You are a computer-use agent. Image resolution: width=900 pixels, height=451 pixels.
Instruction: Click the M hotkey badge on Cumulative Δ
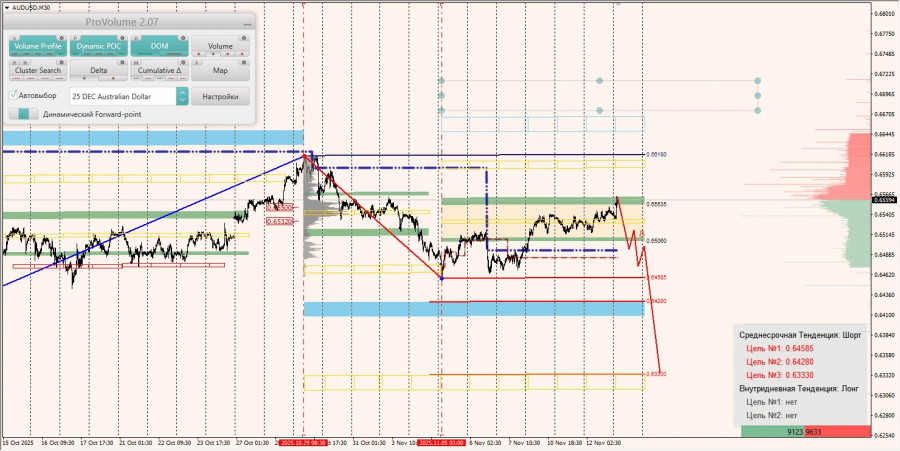[x=137, y=62]
